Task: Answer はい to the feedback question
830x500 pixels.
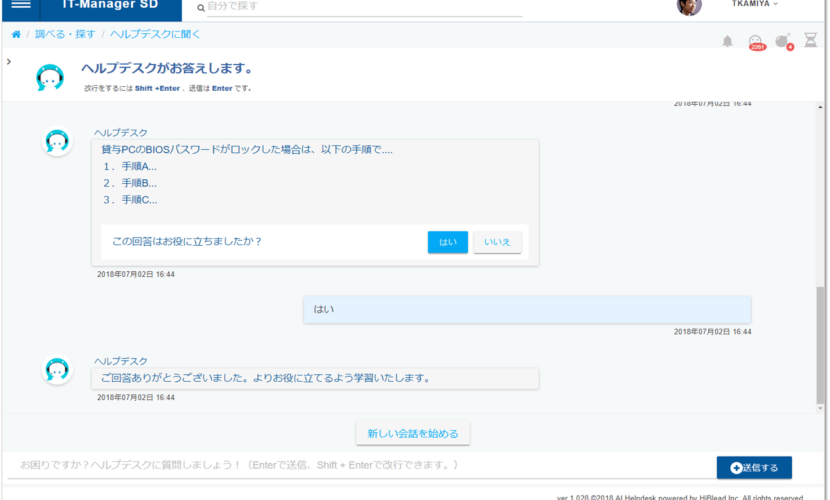Action: click(x=448, y=242)
